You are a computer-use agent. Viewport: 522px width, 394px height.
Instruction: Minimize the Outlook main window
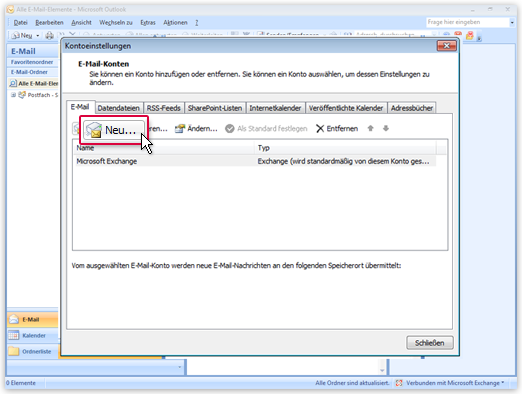click(472, 9)
